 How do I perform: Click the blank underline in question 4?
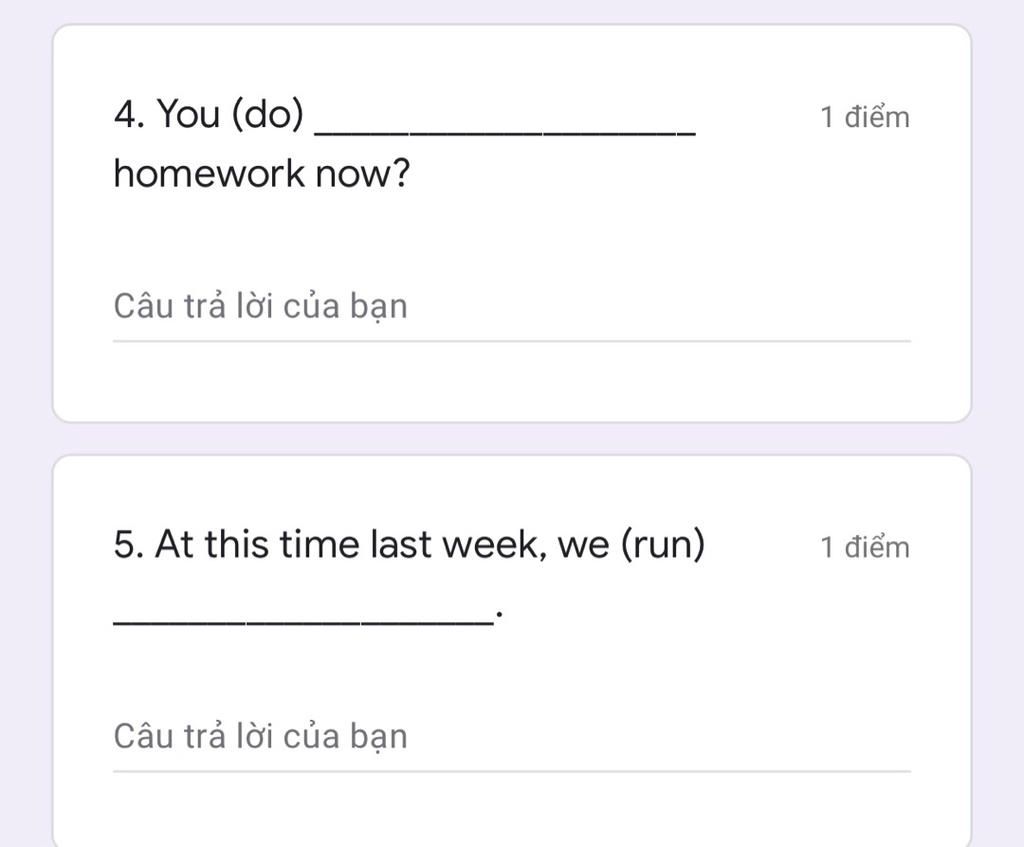pyautogui.click(x=505, y=133)
